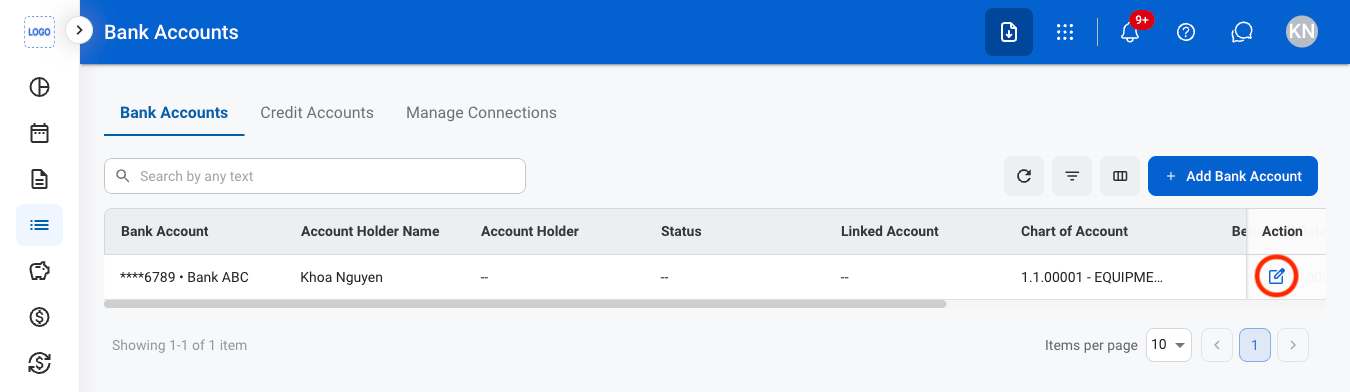1350x392 pixels.
Task: Switch to the Manage Connections tab
Action: tap(481, 113)
